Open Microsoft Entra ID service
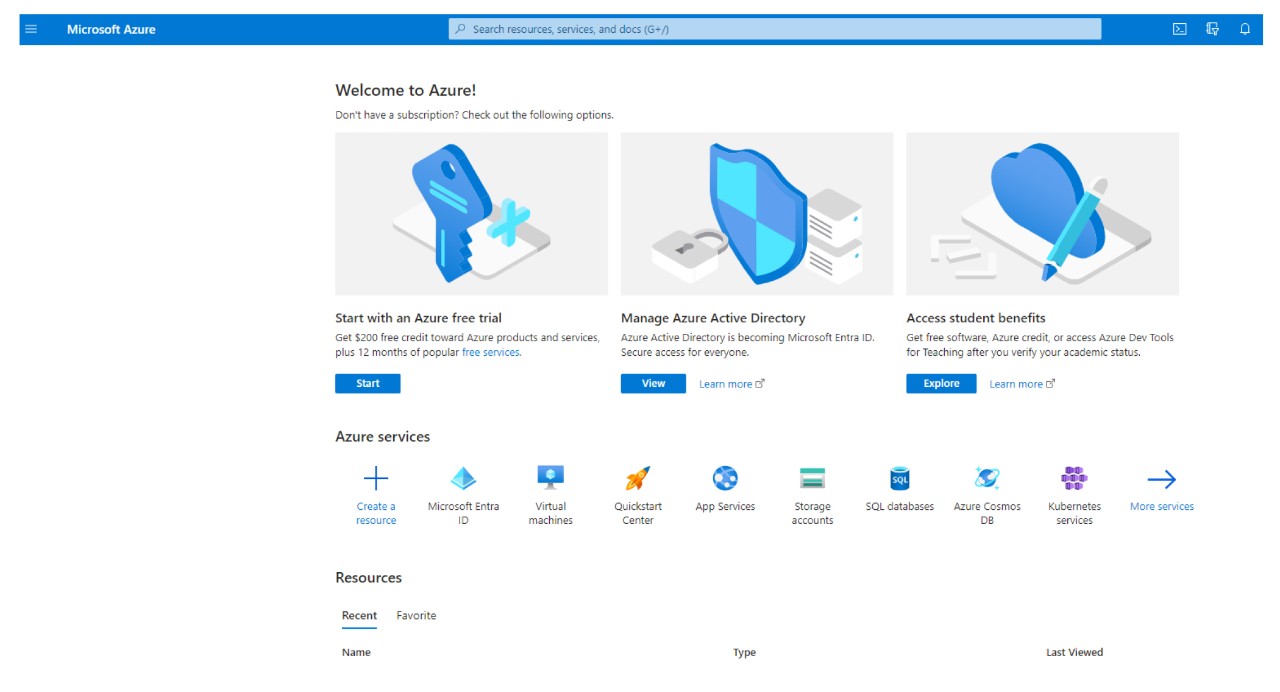 click(x=463, y=479)
